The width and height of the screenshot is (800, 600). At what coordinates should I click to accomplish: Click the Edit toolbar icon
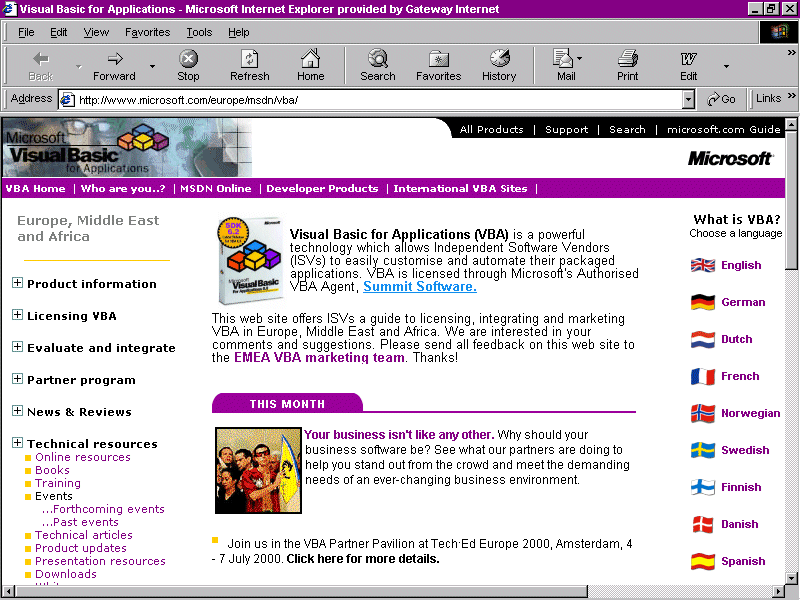tap(688, 59)
